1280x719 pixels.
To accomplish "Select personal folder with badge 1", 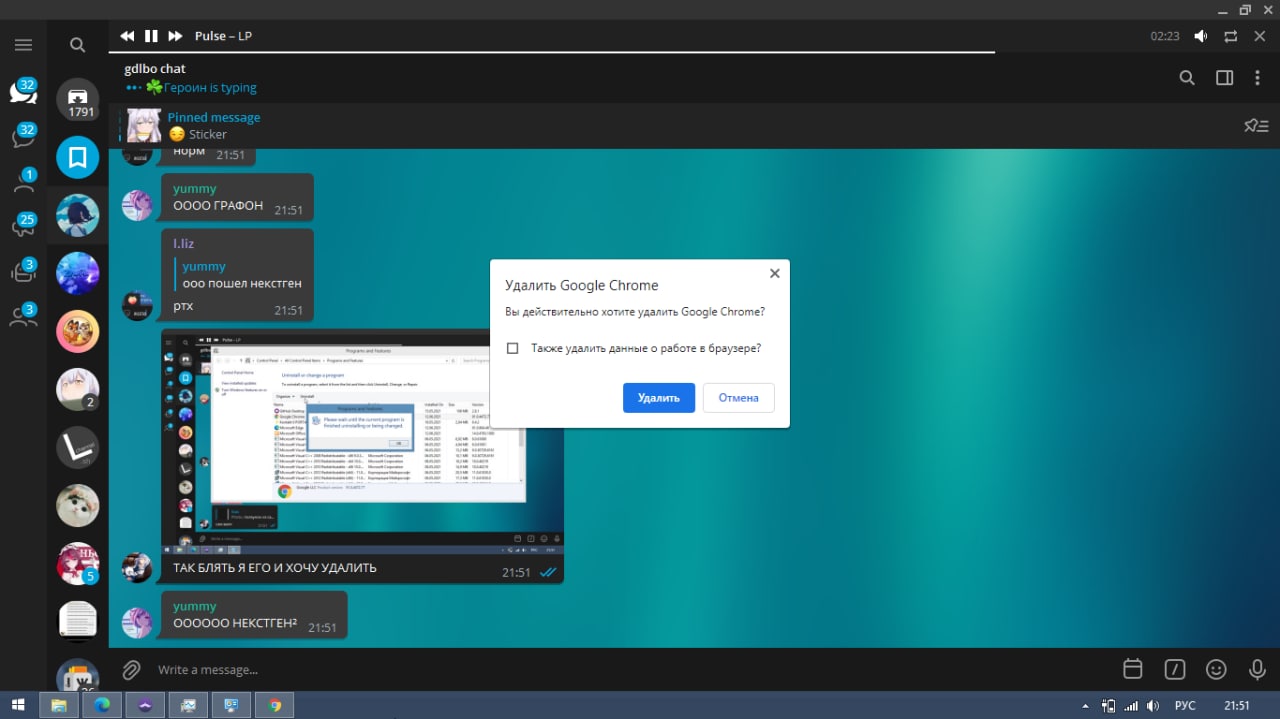I will [23, 181].
